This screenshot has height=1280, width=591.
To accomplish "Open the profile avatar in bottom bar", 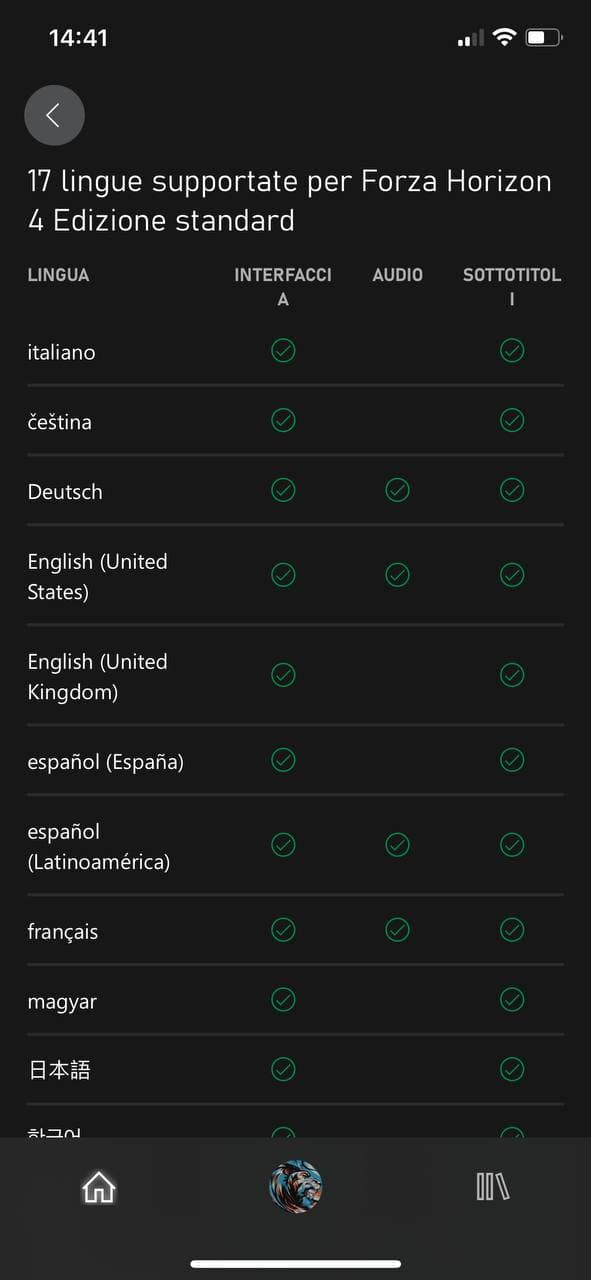I will 296,1187.
